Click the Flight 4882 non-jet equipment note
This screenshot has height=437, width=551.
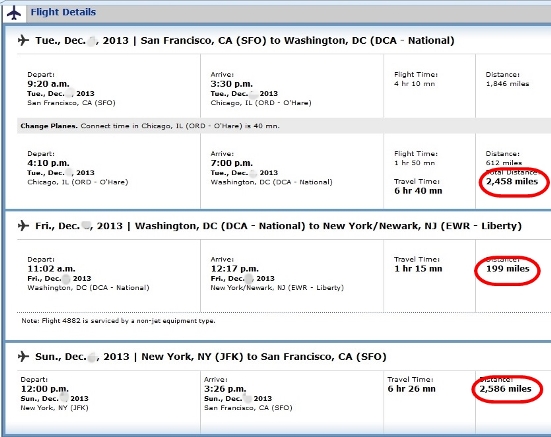point(118,321)
